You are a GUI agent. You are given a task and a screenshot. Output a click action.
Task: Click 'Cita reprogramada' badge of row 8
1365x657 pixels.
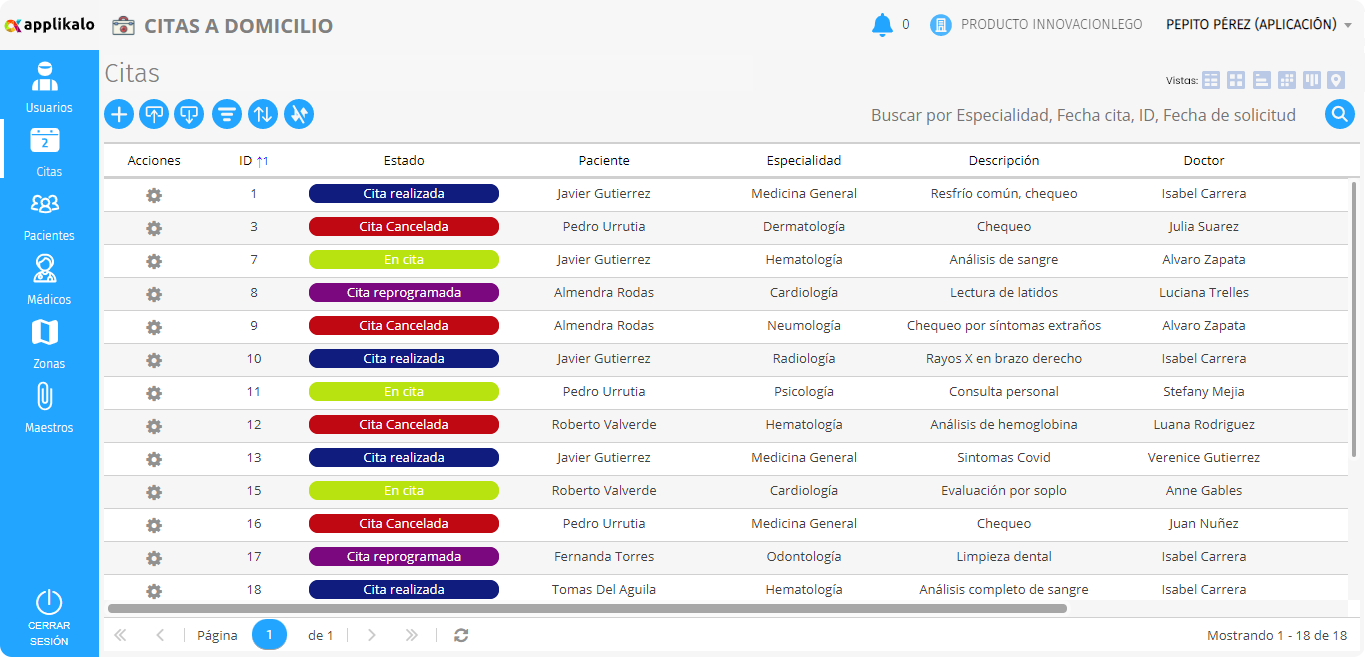pos(404,293)
